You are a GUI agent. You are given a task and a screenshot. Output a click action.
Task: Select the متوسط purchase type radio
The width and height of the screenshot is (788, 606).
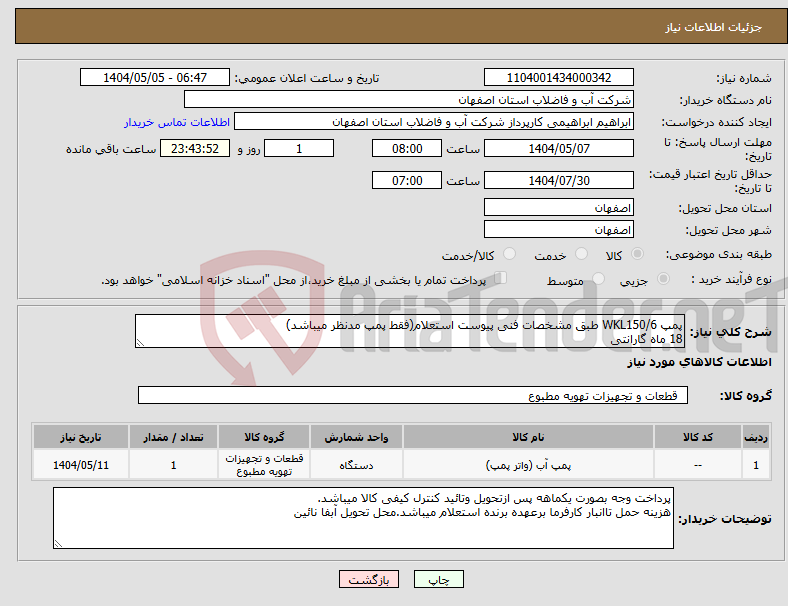(x=598, y=279)
